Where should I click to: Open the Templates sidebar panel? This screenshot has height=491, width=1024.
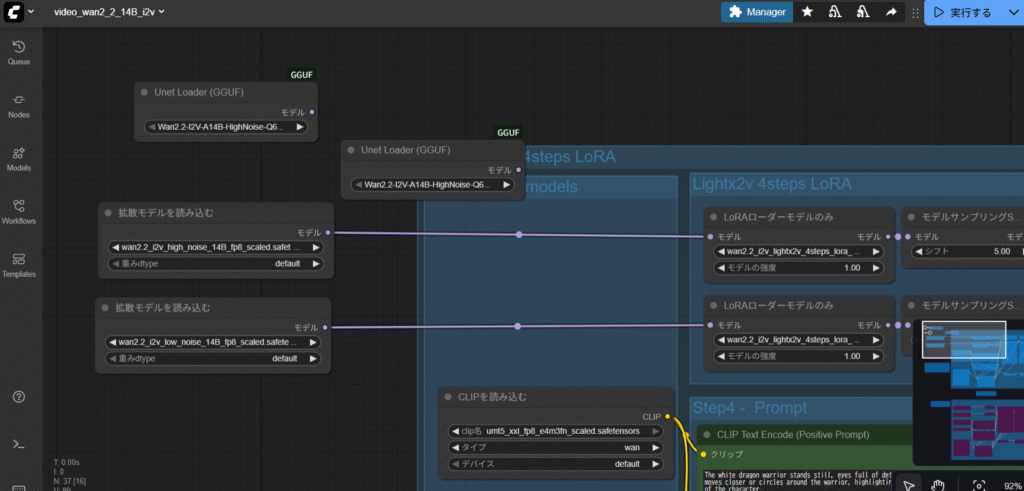[19, 266]
